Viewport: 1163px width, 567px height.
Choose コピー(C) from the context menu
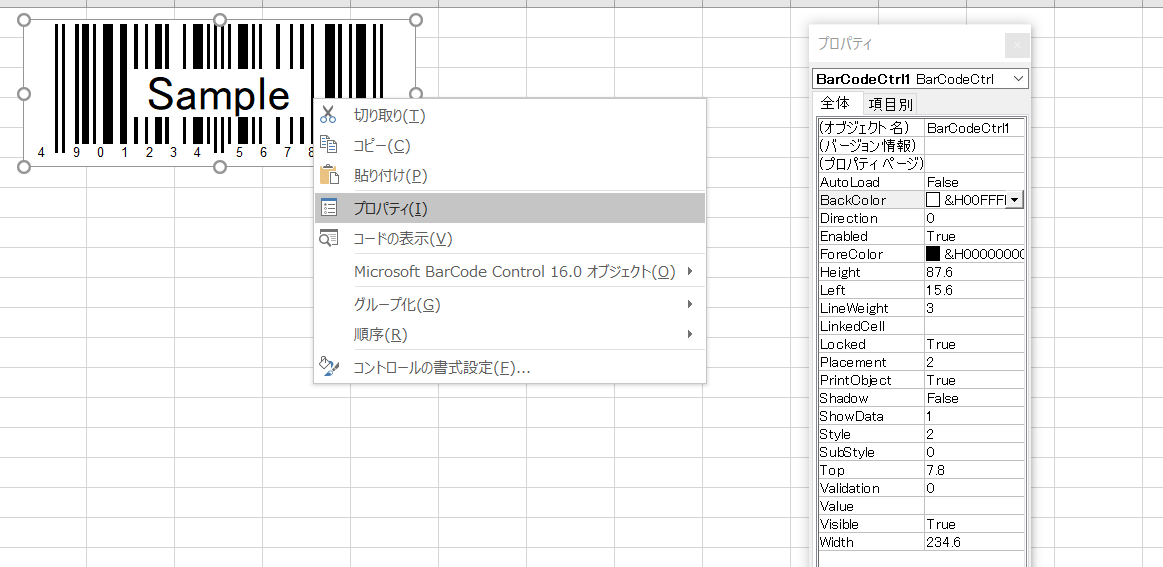coord(510,145)
